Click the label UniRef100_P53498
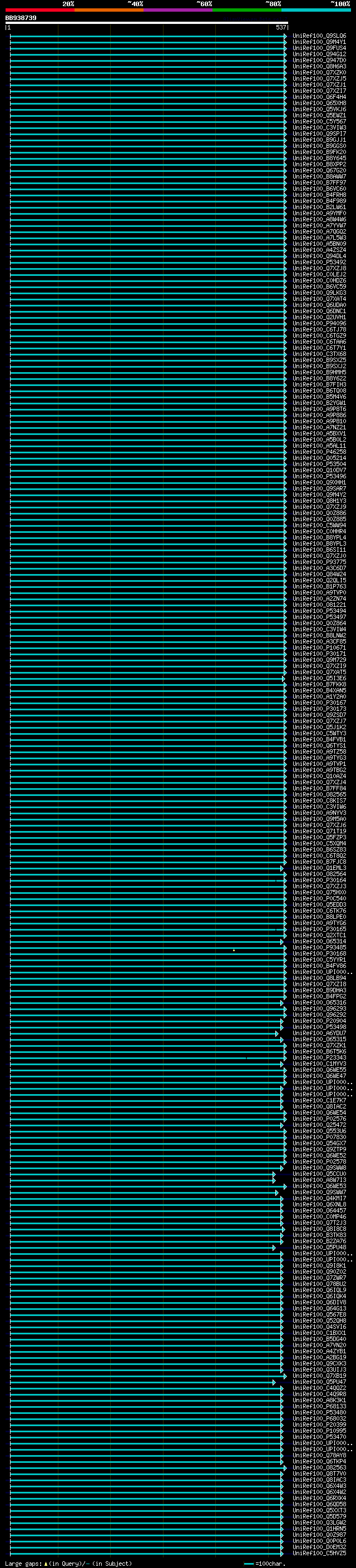 [319, 1027]
